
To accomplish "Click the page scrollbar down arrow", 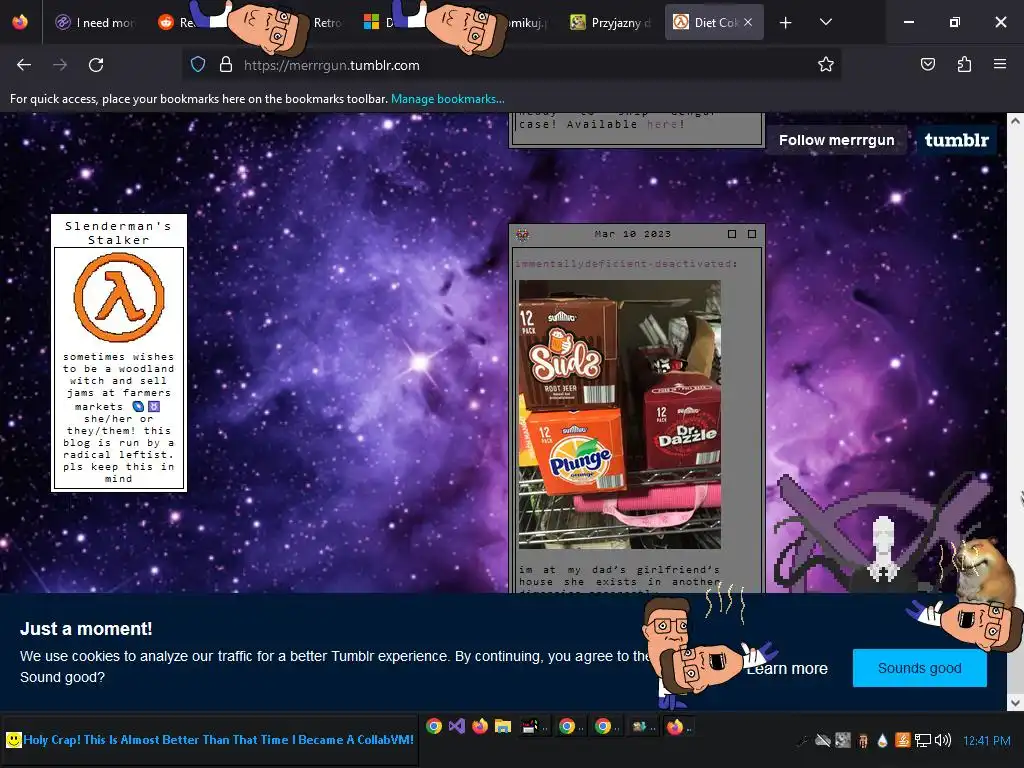I will (x=1015, y=703).
